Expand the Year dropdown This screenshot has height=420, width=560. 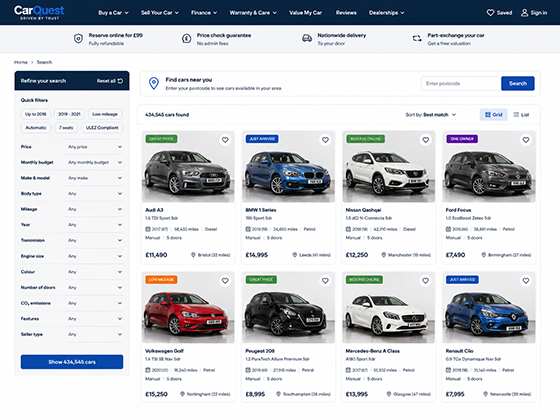coord(94,225)
